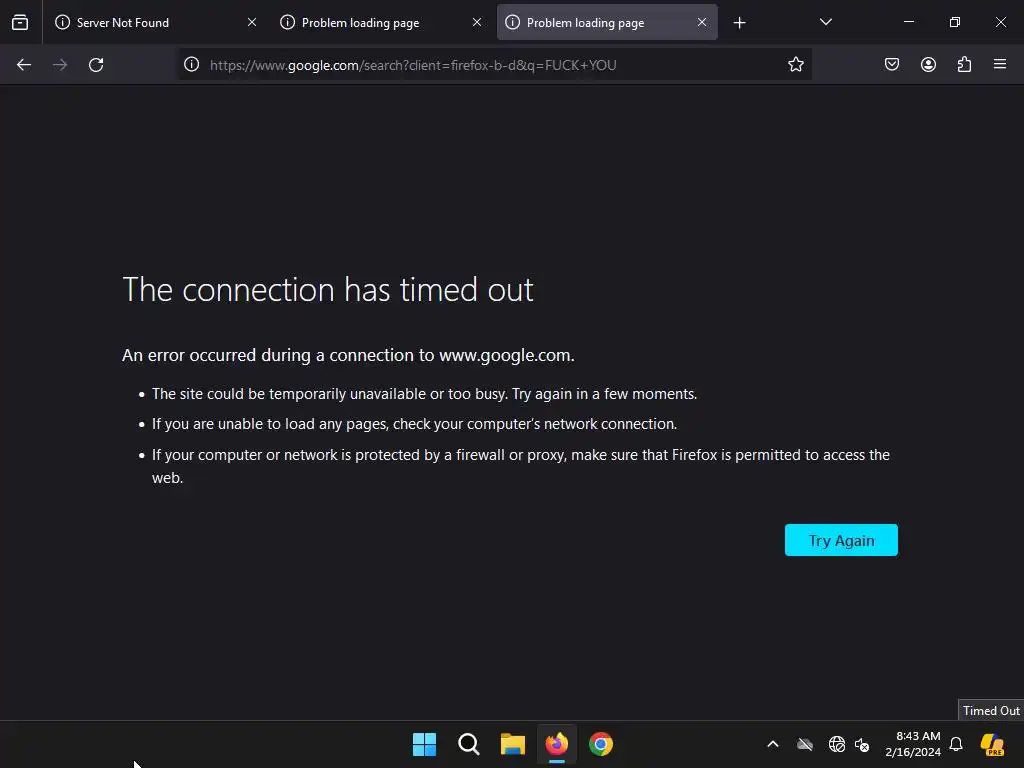The width and height of the screenshot is (1024, 768).
Task: Click the muted volume tray icon
Action: click(x=862, y=744)
